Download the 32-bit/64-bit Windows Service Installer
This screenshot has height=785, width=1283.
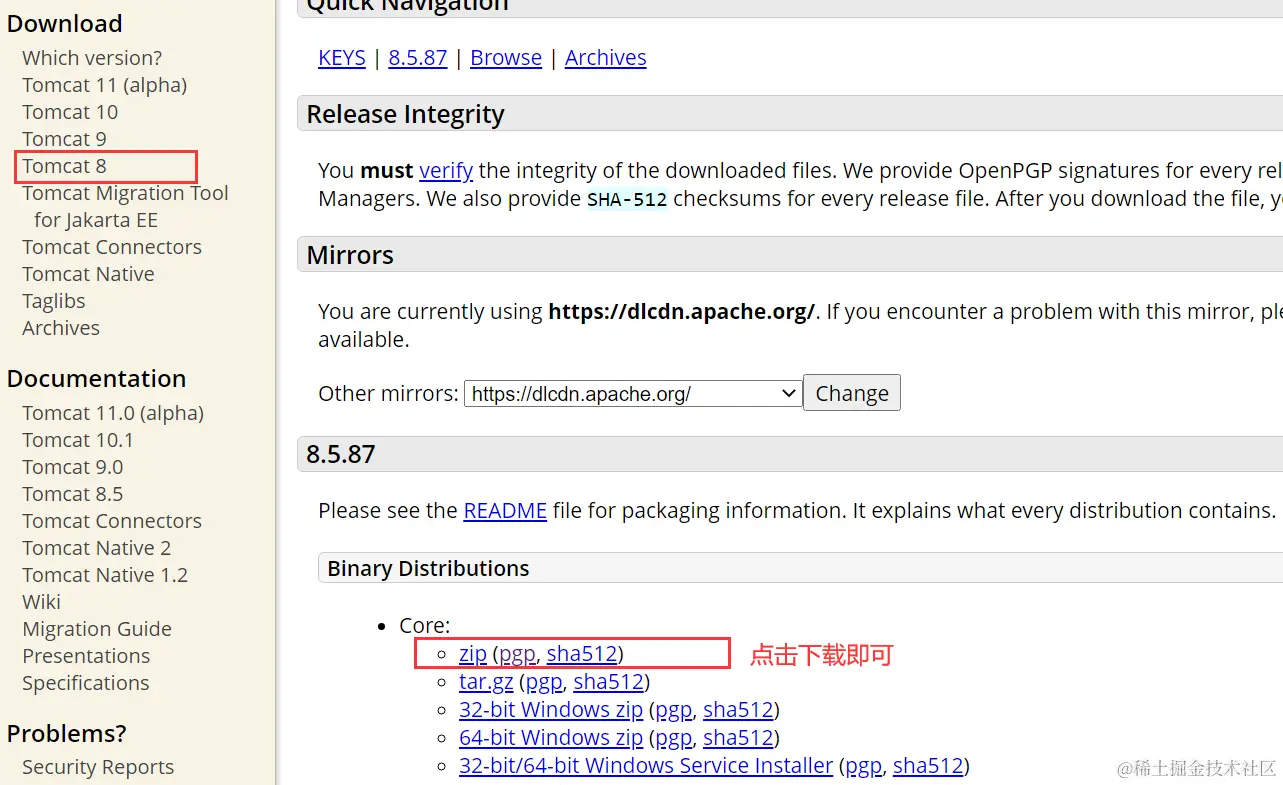(x=646, y=766)
